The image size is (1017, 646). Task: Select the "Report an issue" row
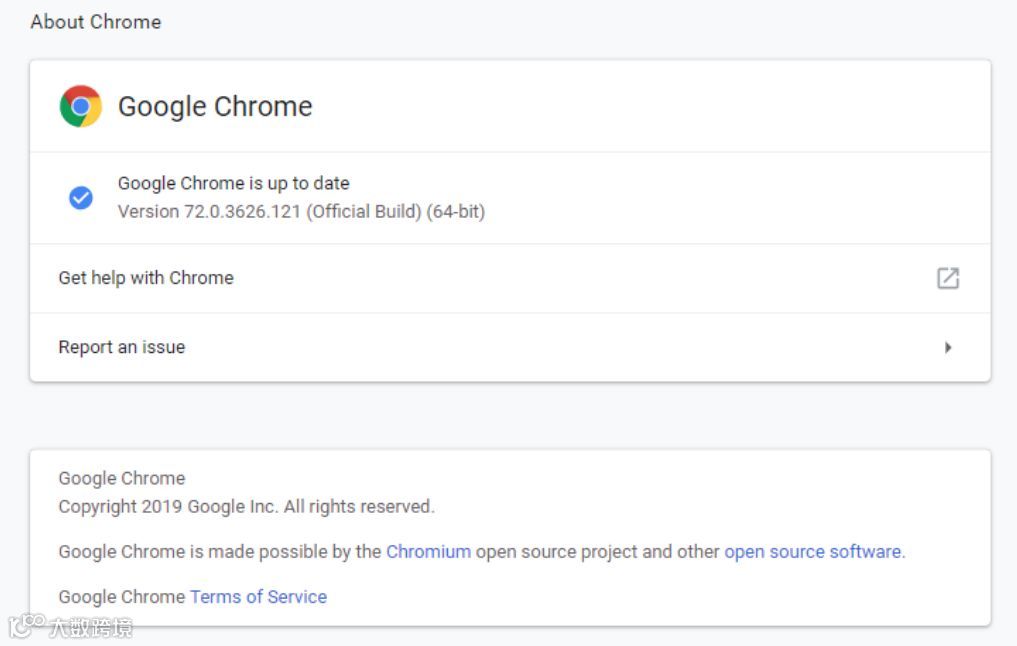tap(122, 347)
